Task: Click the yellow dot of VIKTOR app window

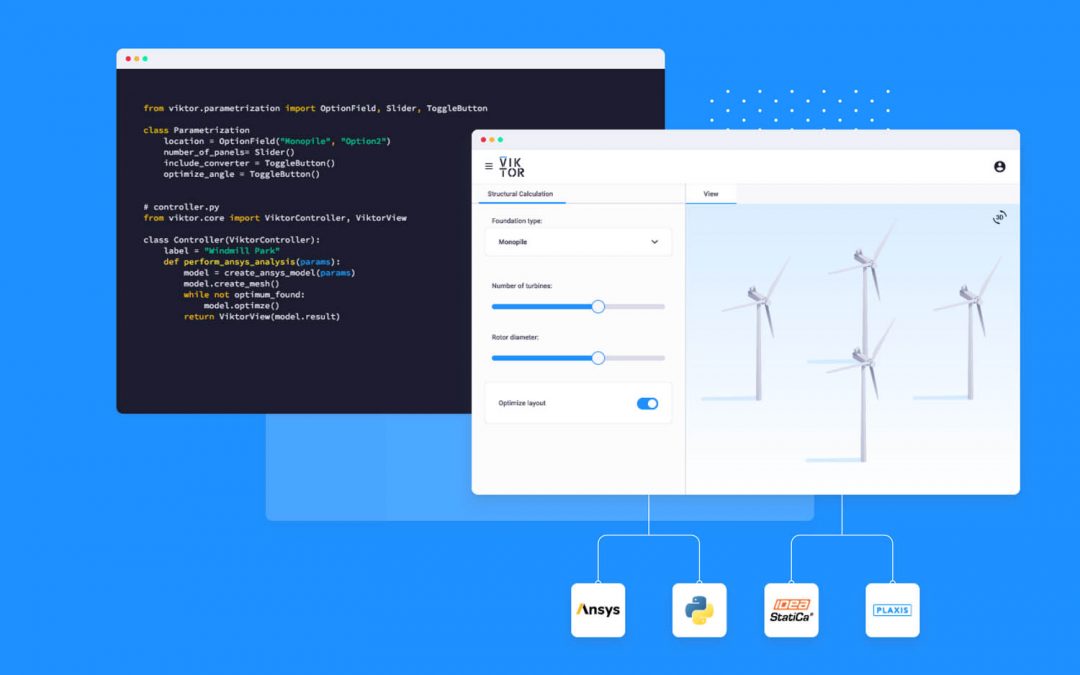Action: (492, 140)
